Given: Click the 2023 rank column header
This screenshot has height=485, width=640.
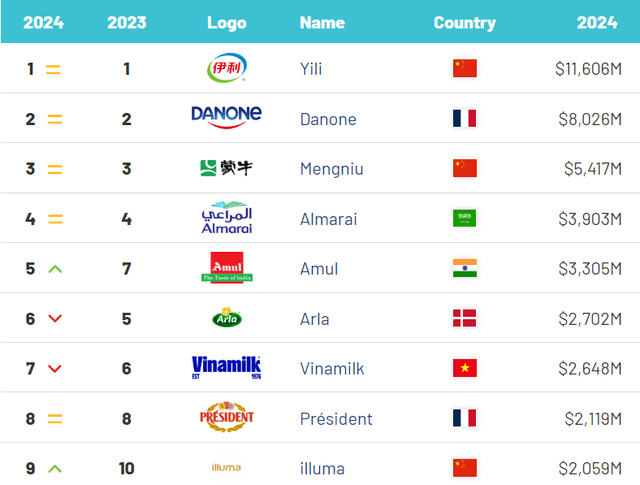Looking at the screenshot, I should click(x=127, y=22).
